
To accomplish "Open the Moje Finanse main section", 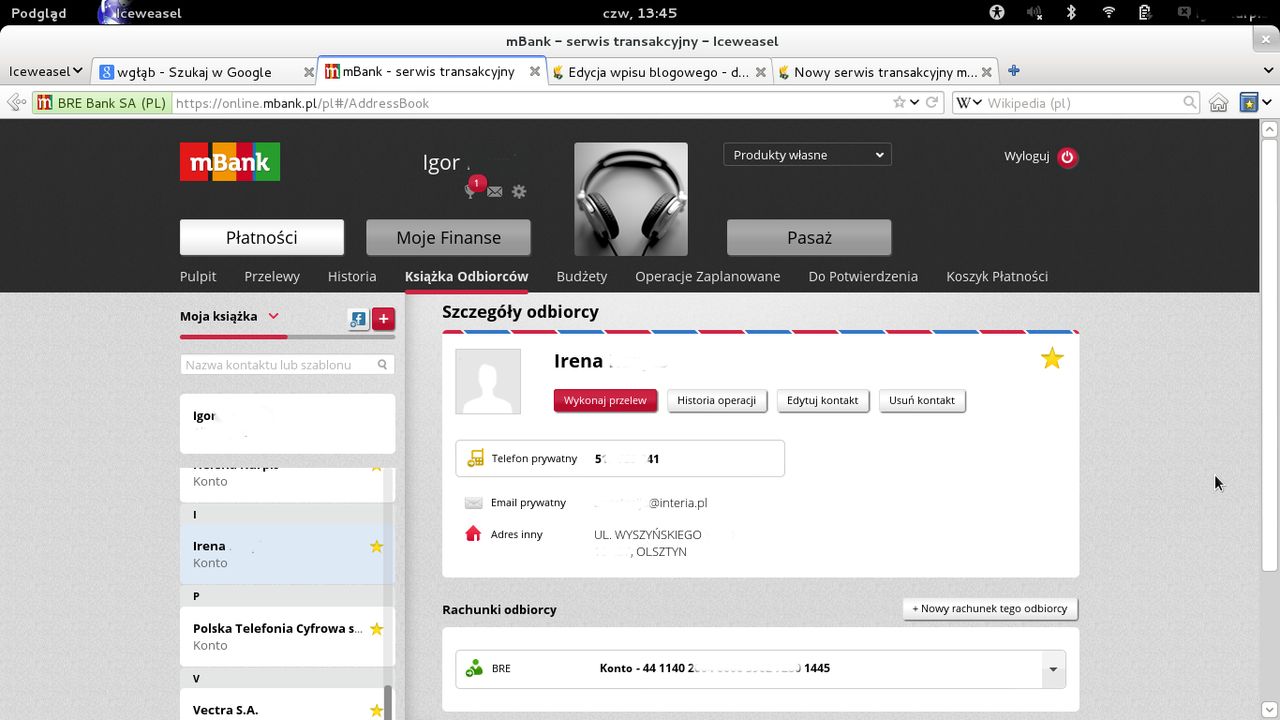I will [x=448, y=237].
